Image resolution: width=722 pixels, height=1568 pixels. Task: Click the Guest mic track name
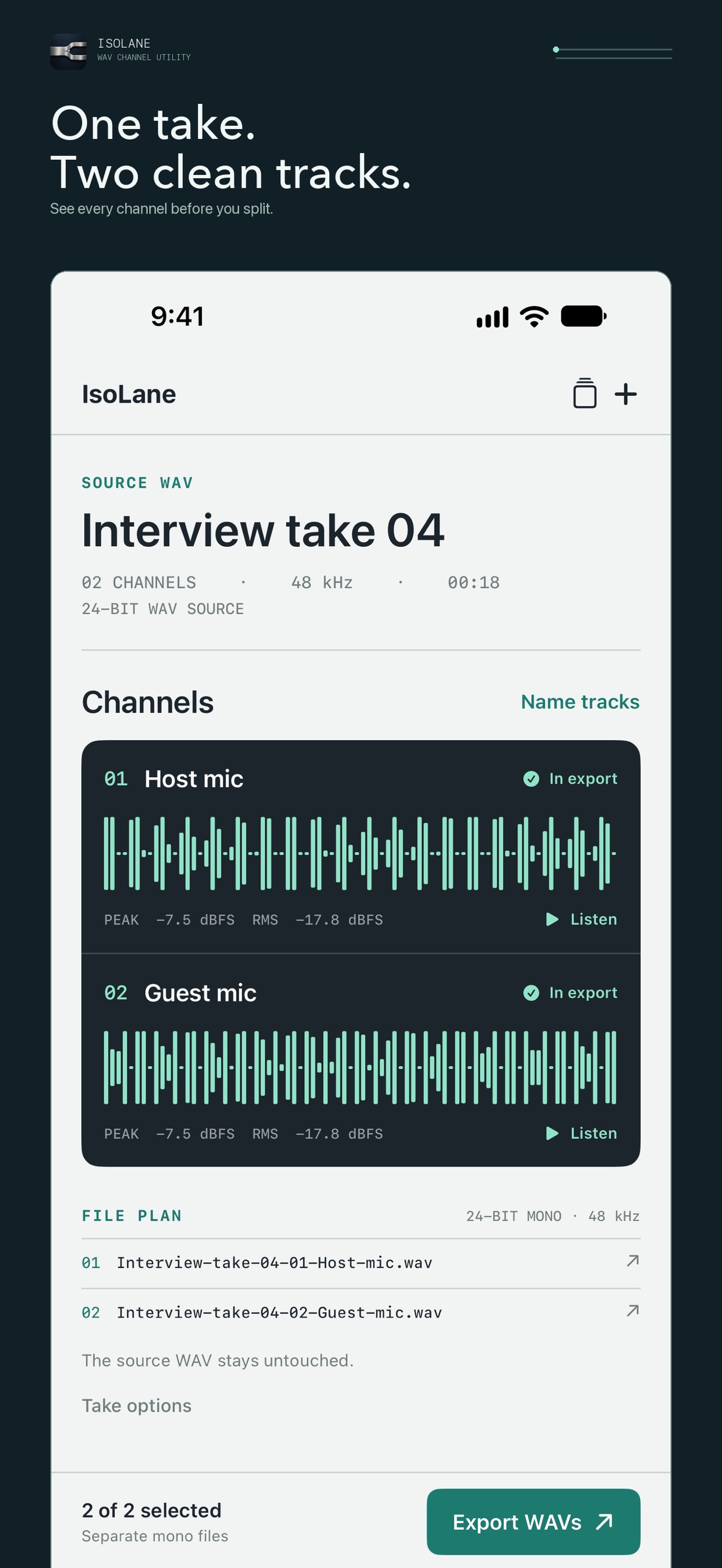click(x=200, y=993)
